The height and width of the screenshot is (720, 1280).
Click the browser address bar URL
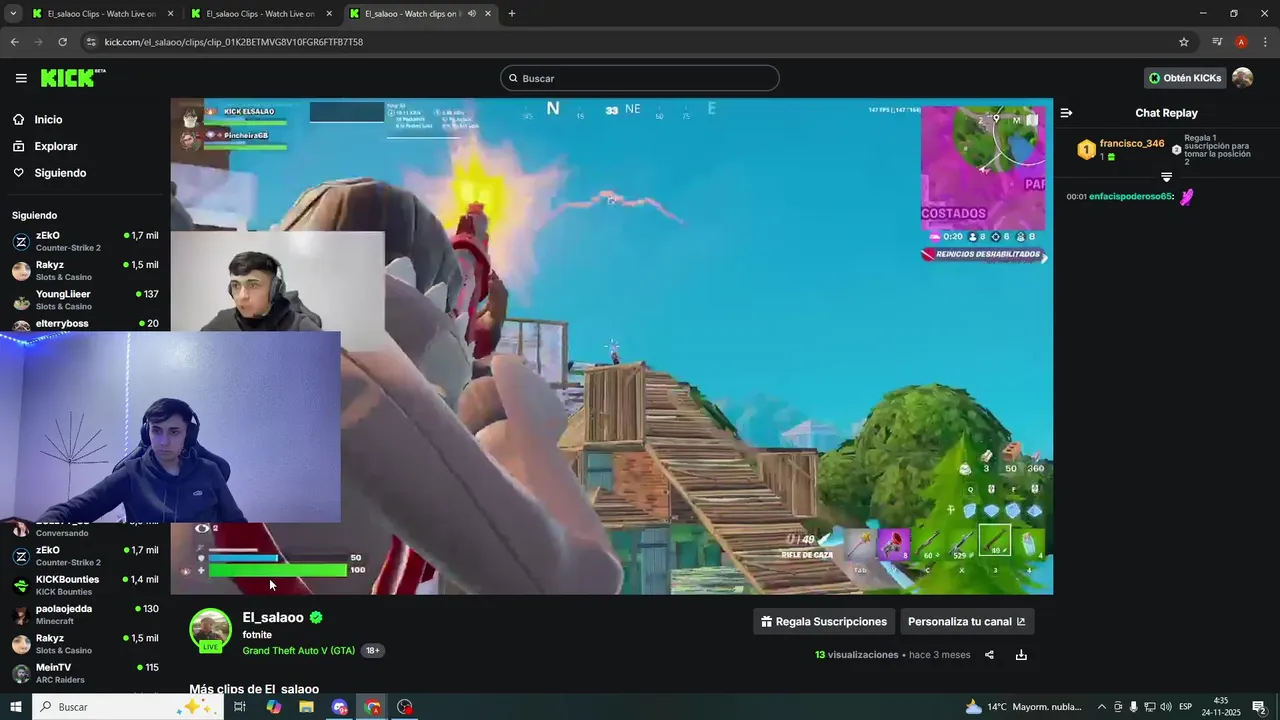tap(233, 42)
